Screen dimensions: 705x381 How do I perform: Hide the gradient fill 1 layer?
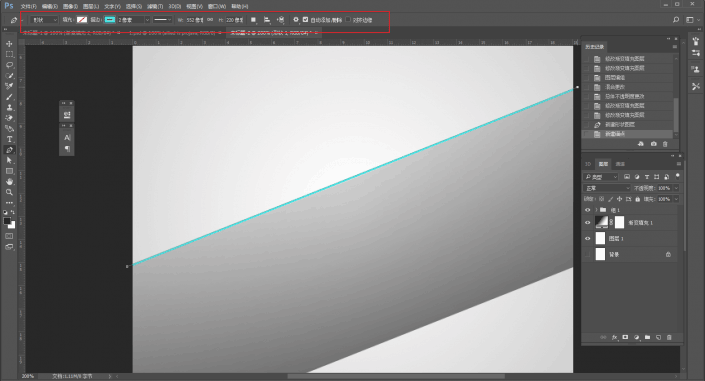point(587,223)
